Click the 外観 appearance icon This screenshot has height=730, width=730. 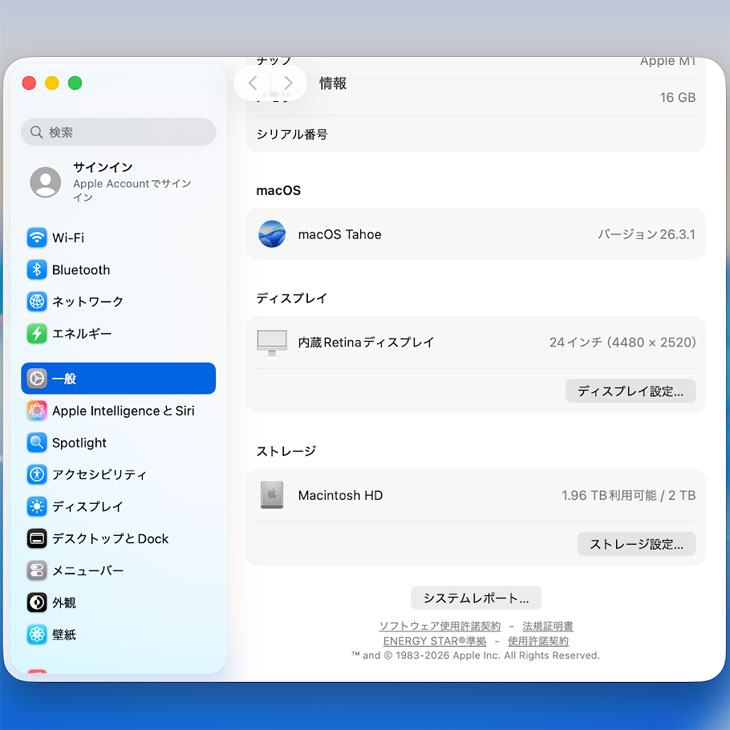[37, 603]
